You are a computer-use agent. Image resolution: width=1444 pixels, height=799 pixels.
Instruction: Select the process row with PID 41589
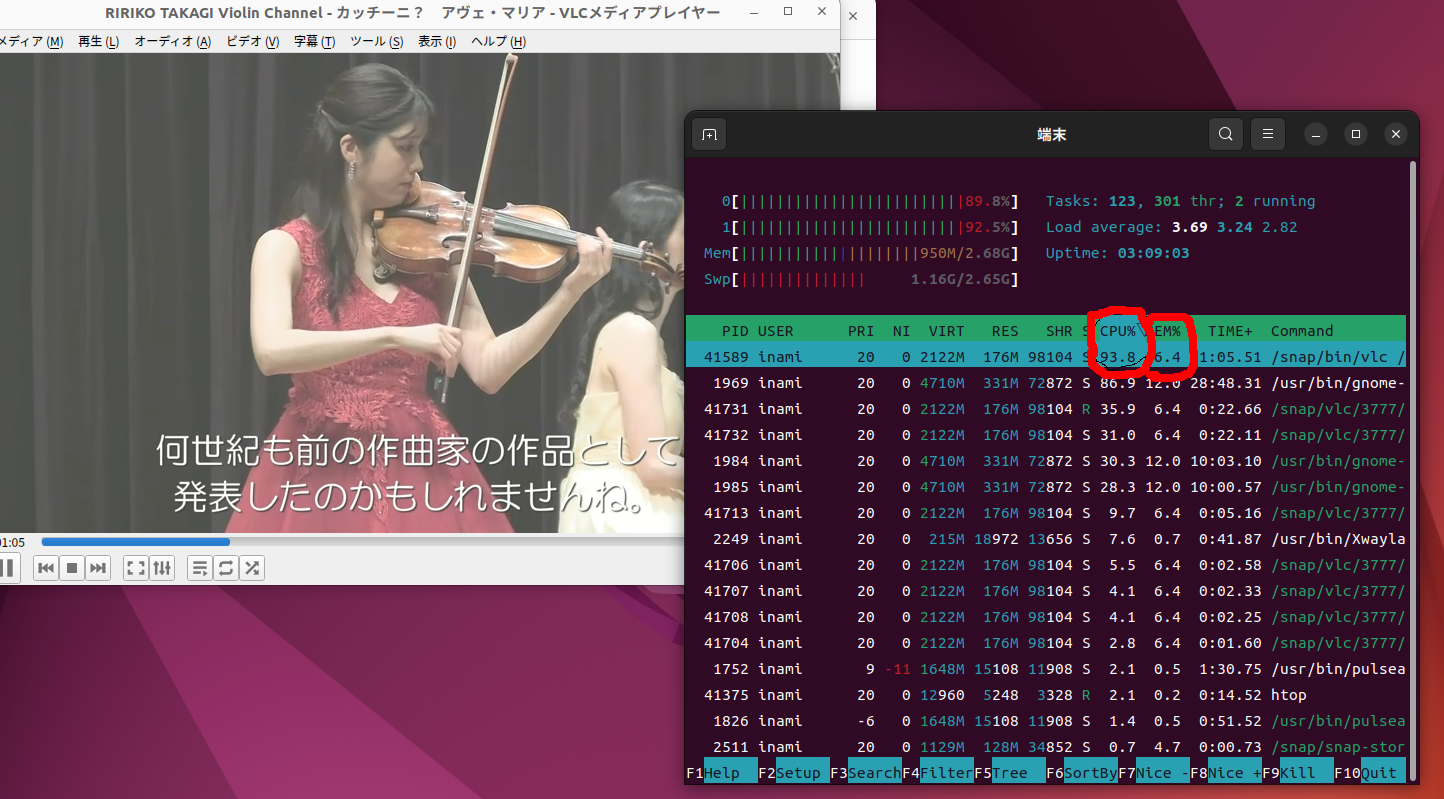coord(1046,357)
